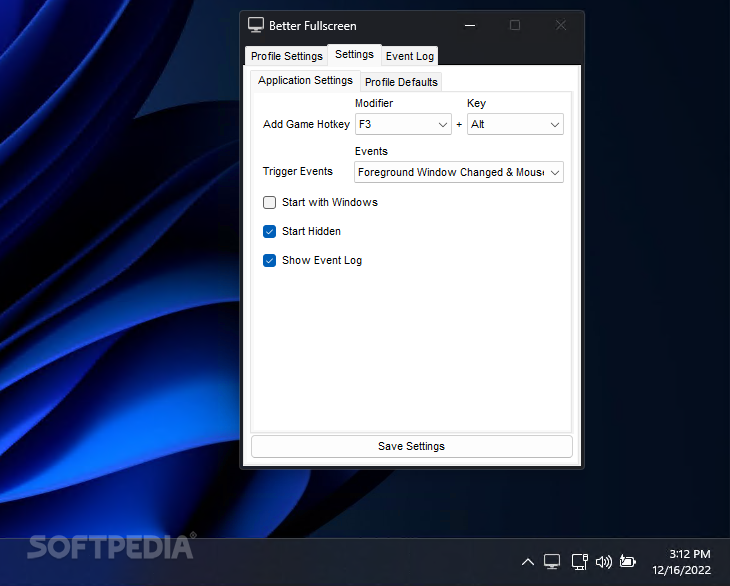Open the network icon in system tray
The image size is (730, 586).
coord(580,562)
